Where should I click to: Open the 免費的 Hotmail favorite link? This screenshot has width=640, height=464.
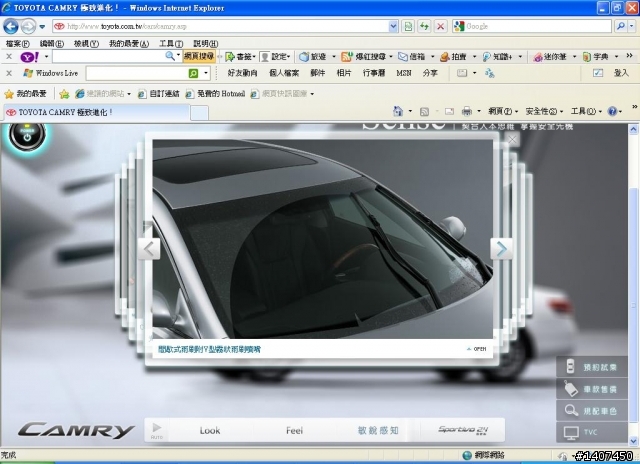[x=215, y=94]
